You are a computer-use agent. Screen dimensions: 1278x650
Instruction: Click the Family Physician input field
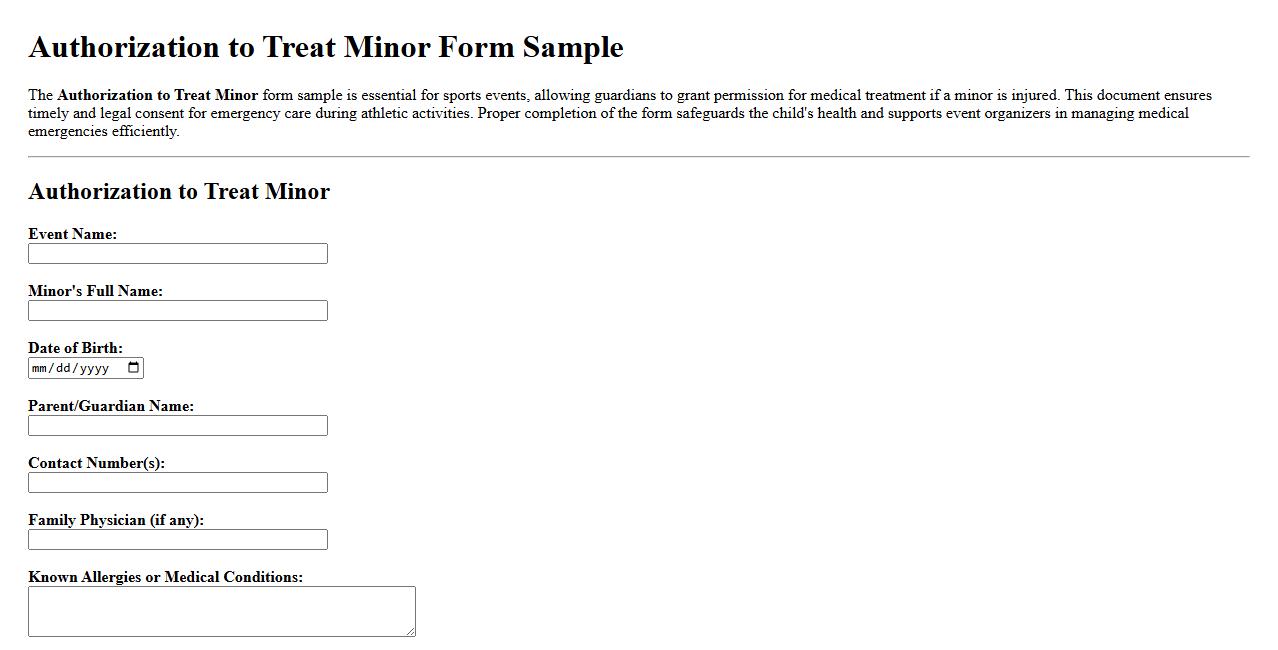coord(178,539)
